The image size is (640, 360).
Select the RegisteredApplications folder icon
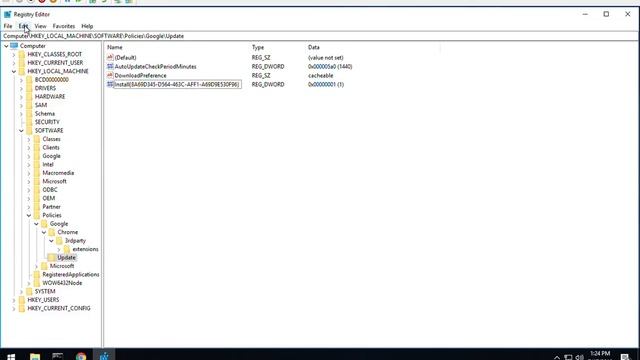click(37, 274)
